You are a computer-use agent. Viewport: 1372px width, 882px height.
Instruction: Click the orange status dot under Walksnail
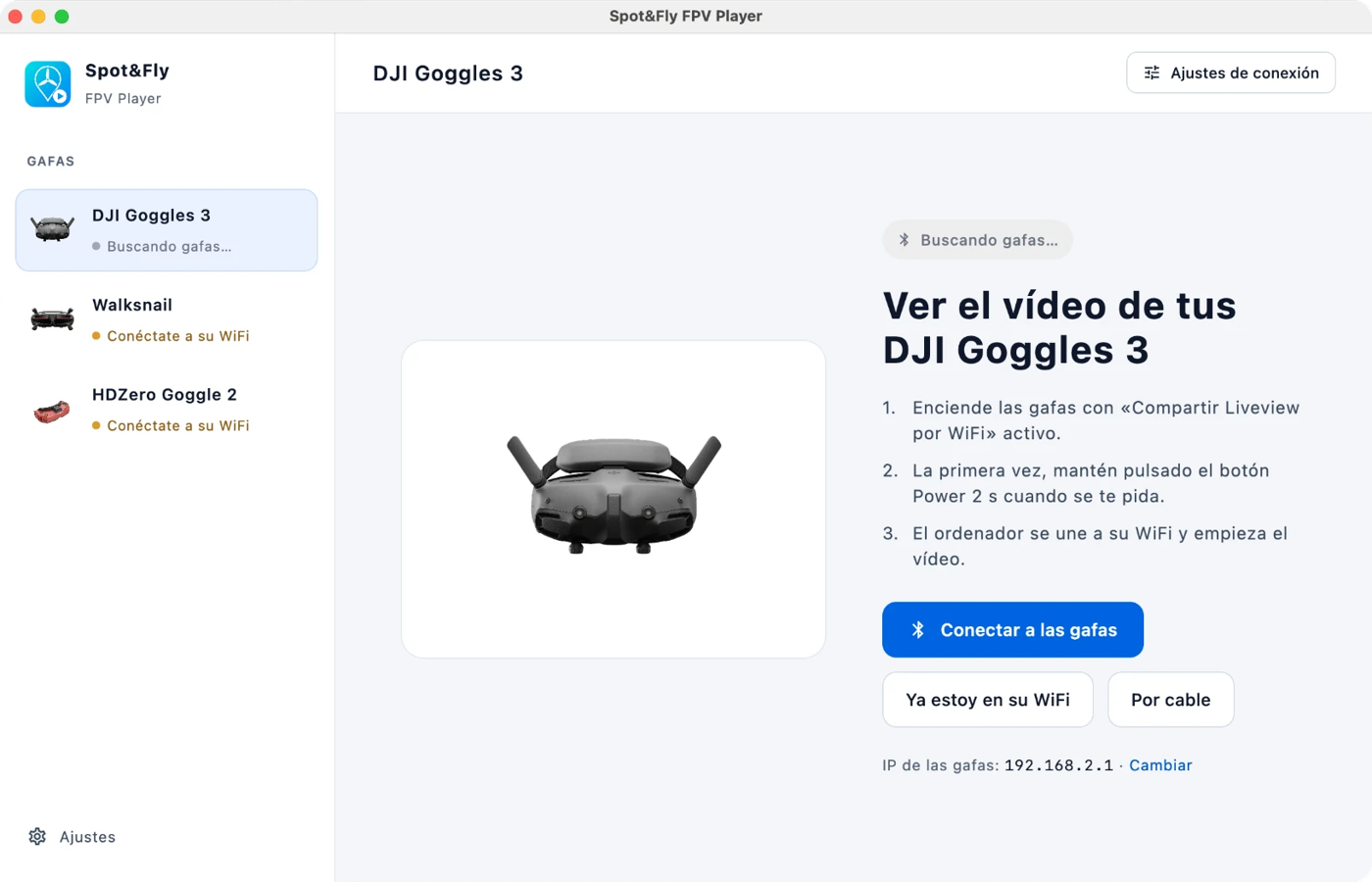click(96, 336)
